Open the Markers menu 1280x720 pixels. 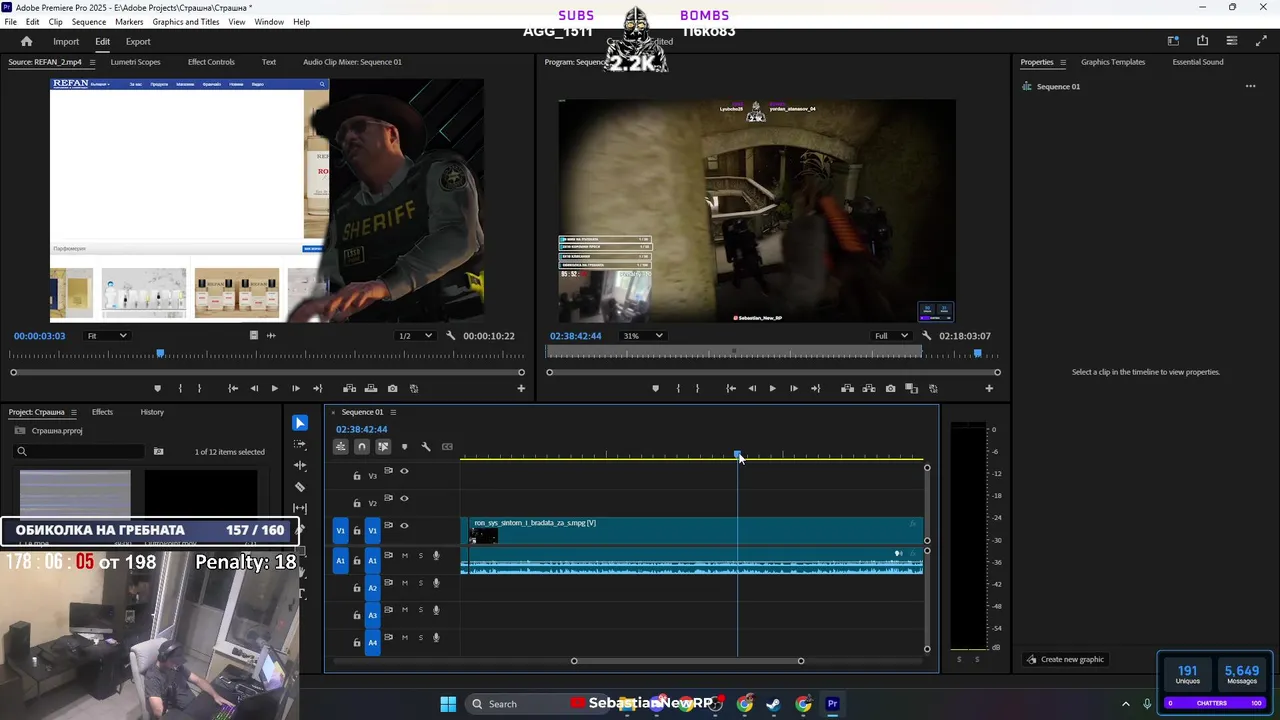(129, 22)
